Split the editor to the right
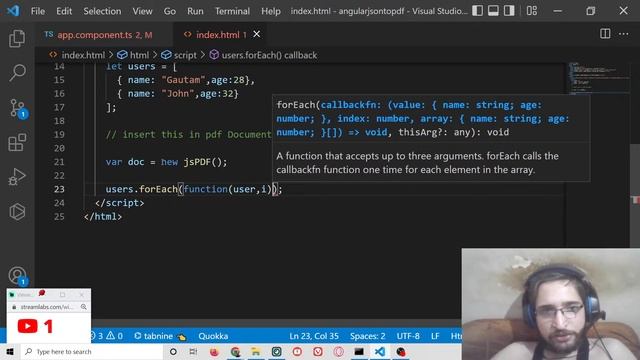Screen dimensions: 640x360 (x=605, y=34)
